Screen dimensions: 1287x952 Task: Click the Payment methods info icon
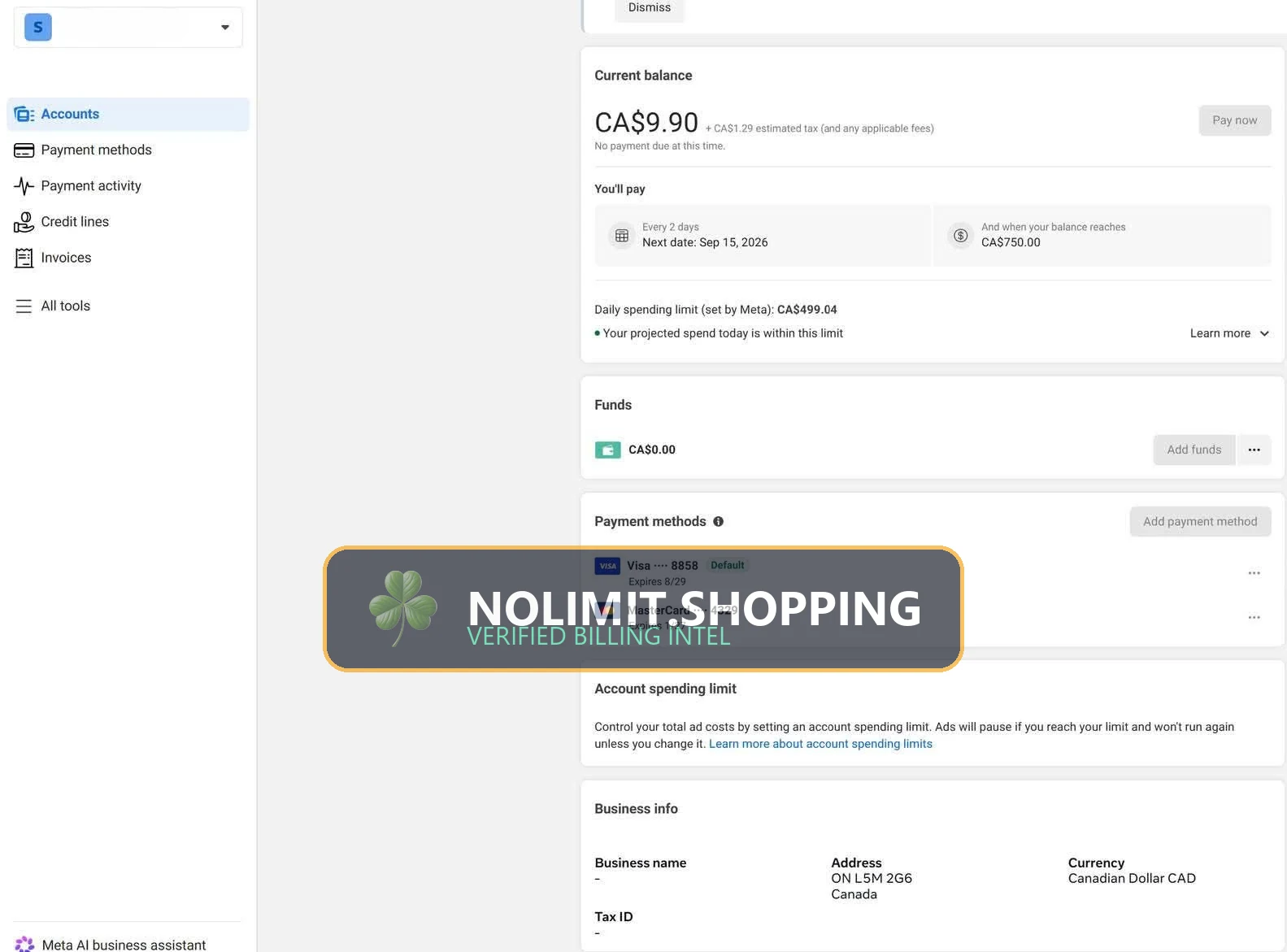click(x=719, y=522)
